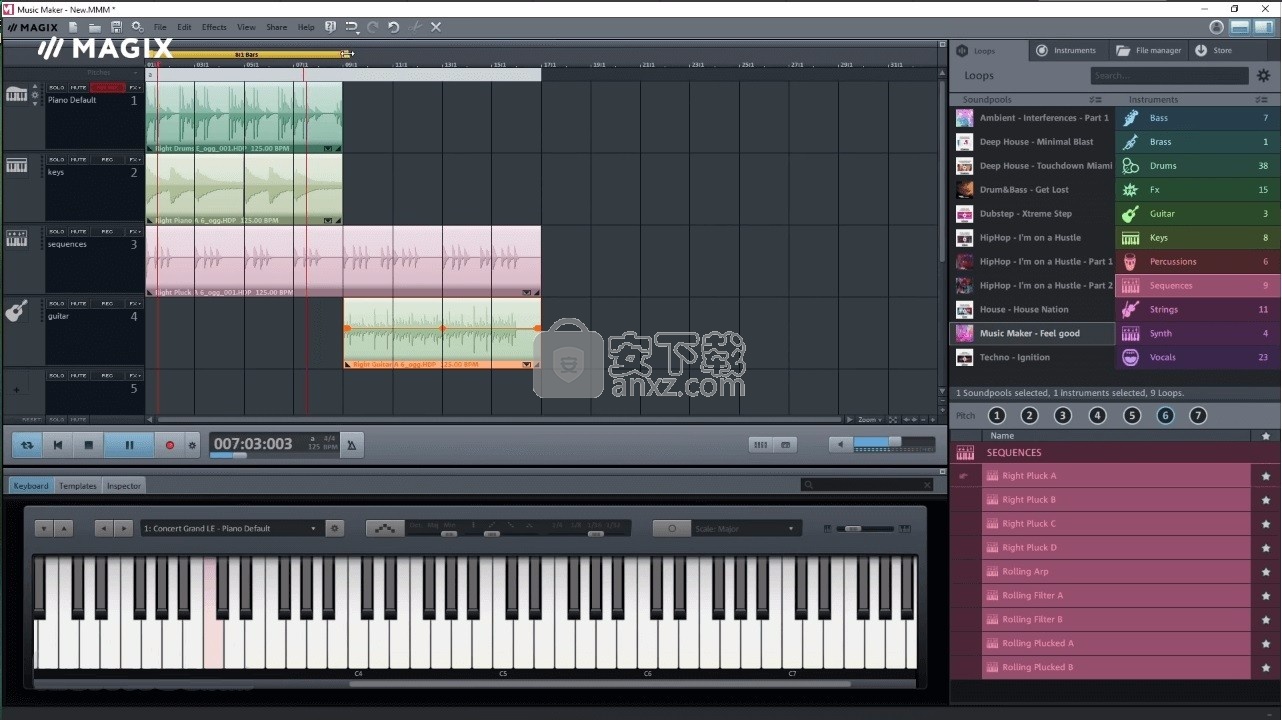Select the Synth instrument category
Screen dimensions: 1282x720
coord(1198,334)
